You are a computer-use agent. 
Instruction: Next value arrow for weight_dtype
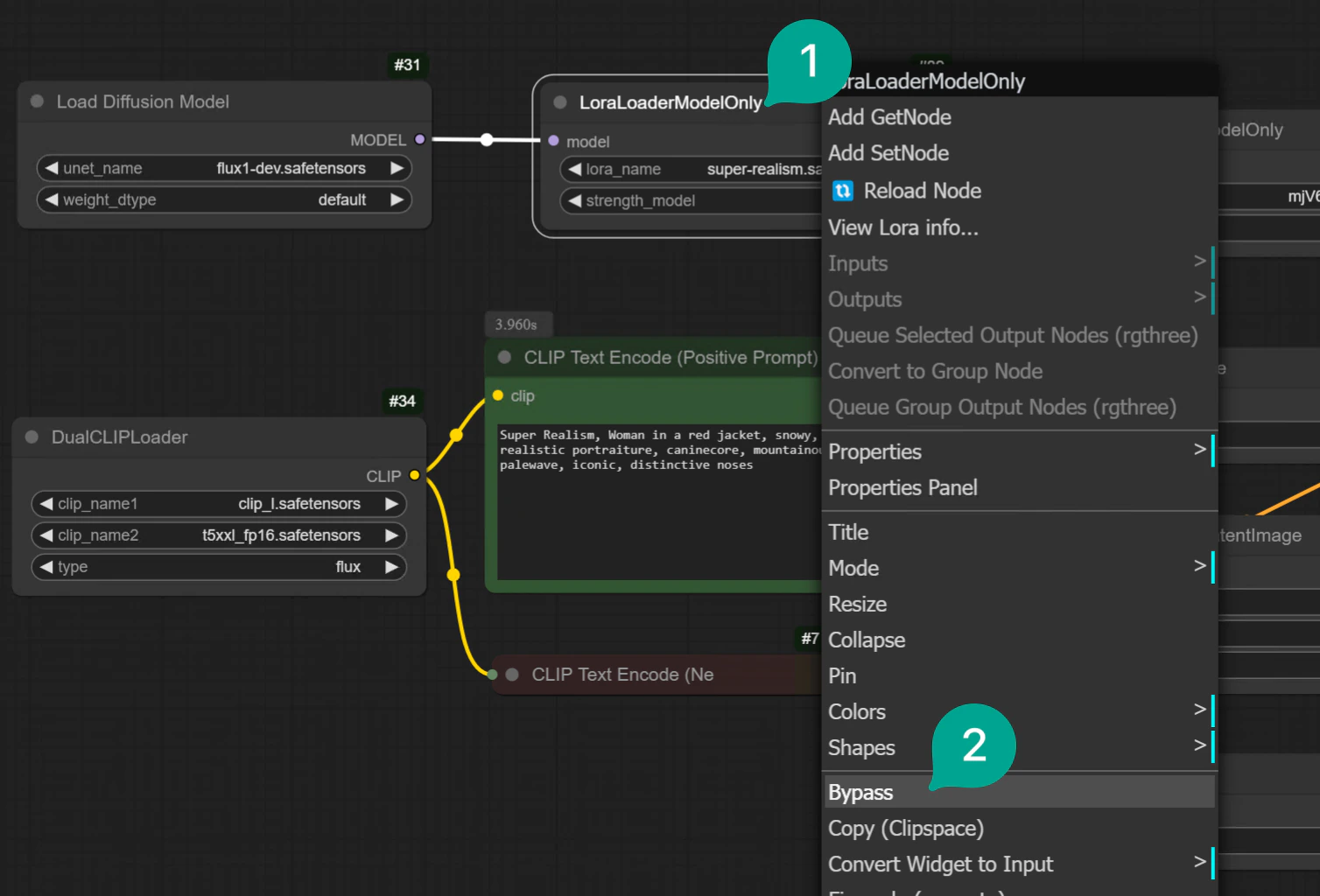point(397,199)
